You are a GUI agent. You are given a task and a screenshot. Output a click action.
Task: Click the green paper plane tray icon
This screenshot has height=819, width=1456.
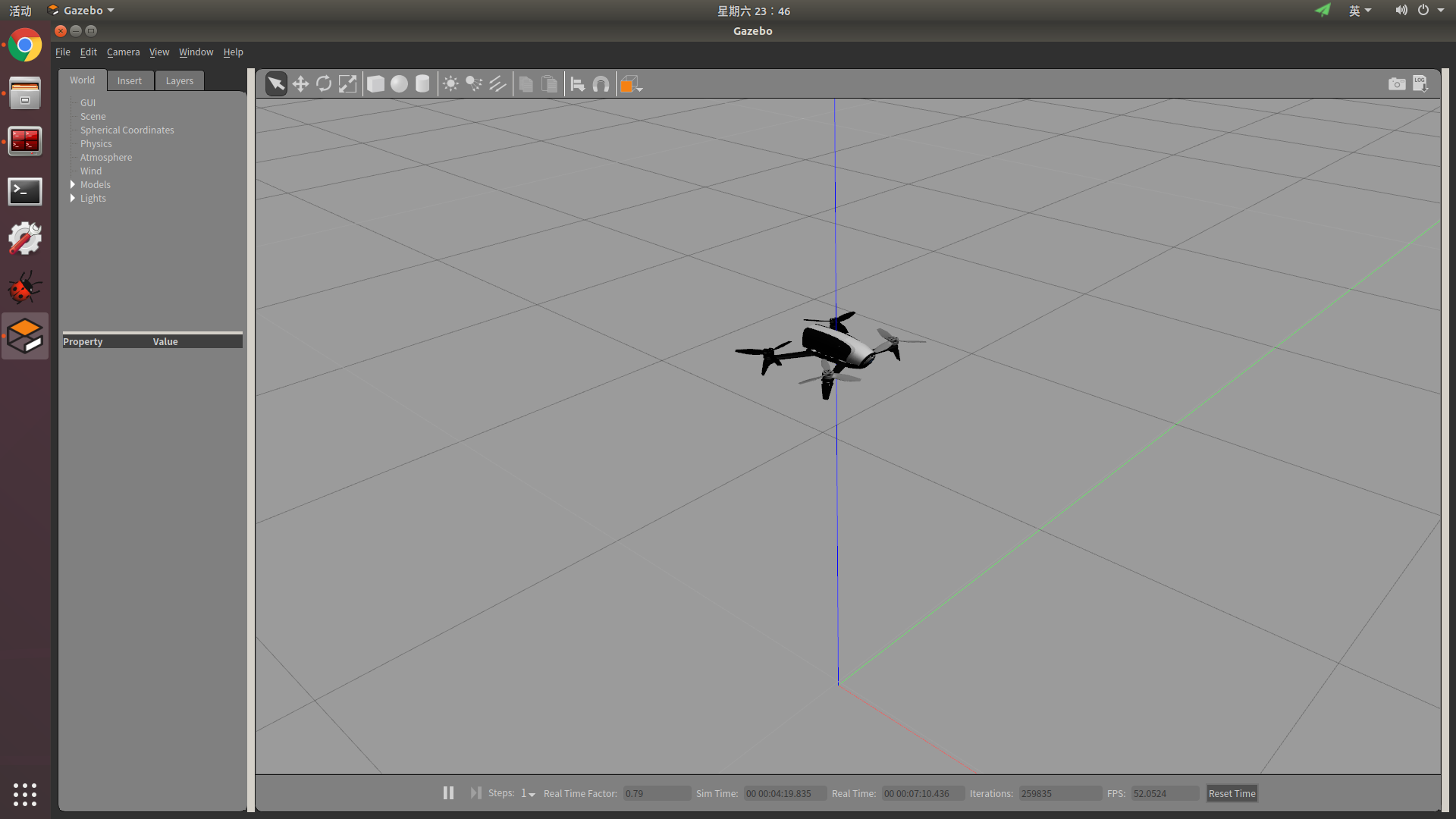[1323, 11]
